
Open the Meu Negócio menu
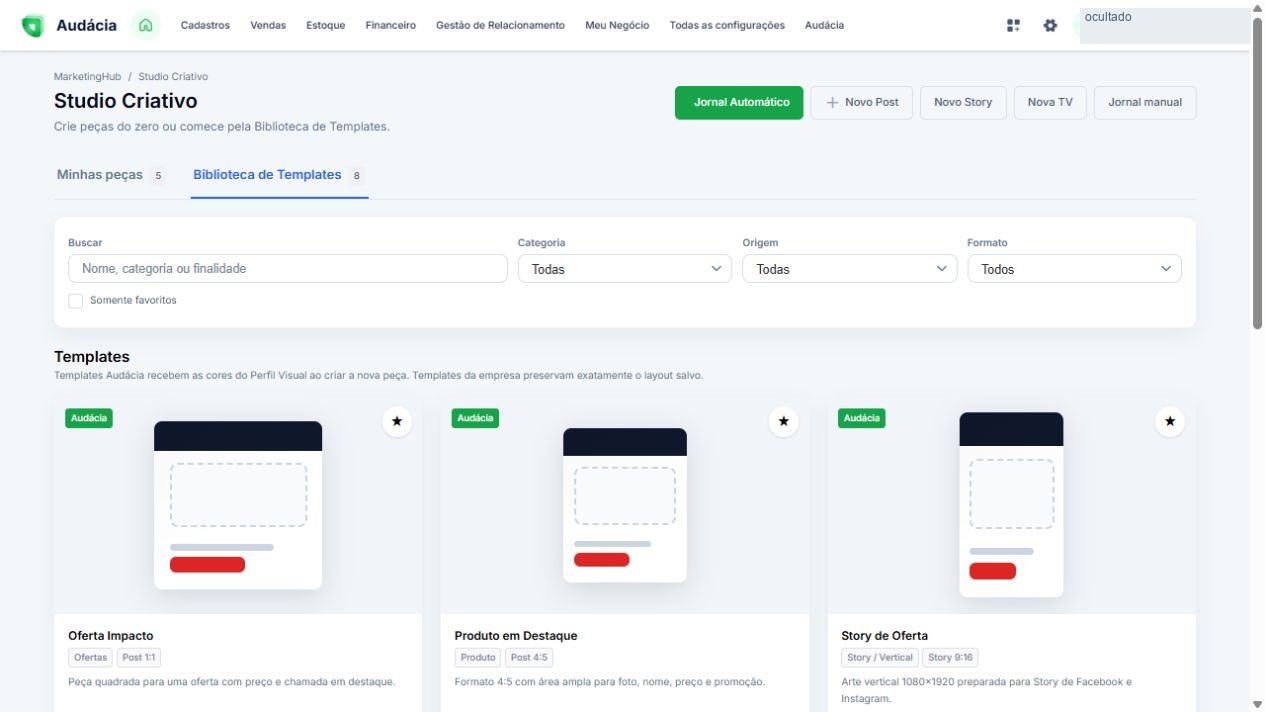617,25
